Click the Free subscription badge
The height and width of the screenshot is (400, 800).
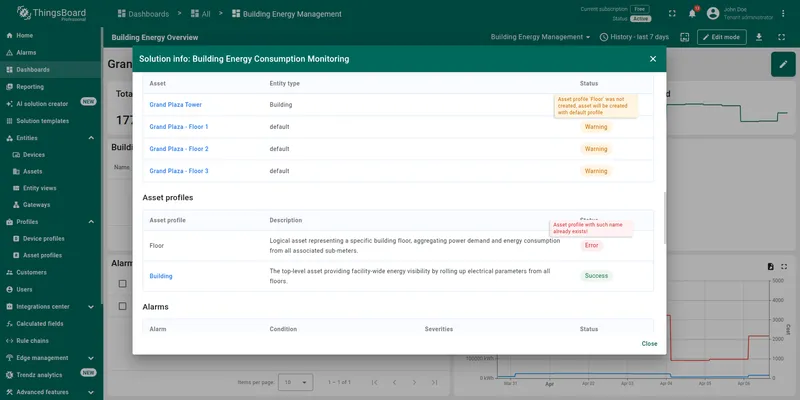pos(639,9)
